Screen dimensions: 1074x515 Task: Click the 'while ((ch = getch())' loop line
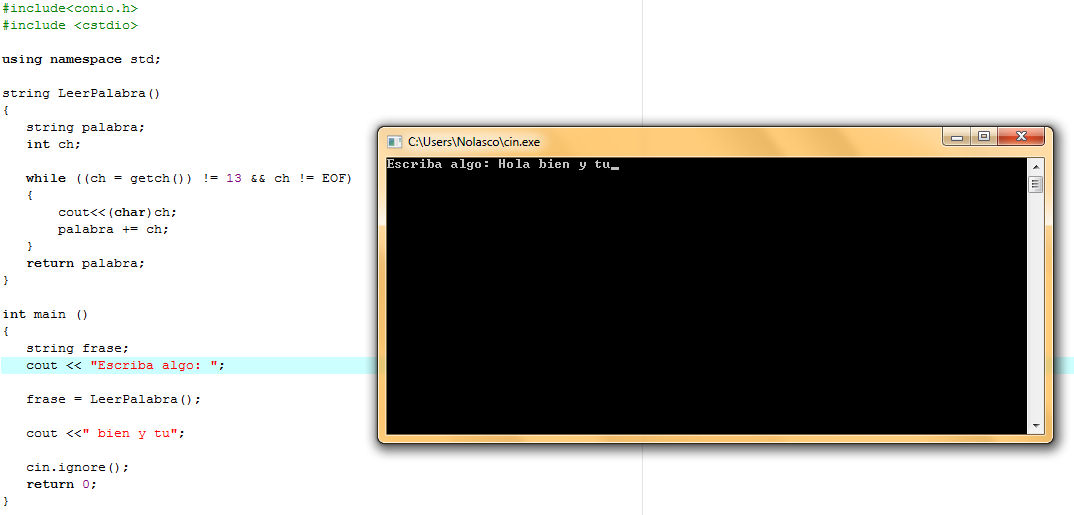(x=188, y=178)
